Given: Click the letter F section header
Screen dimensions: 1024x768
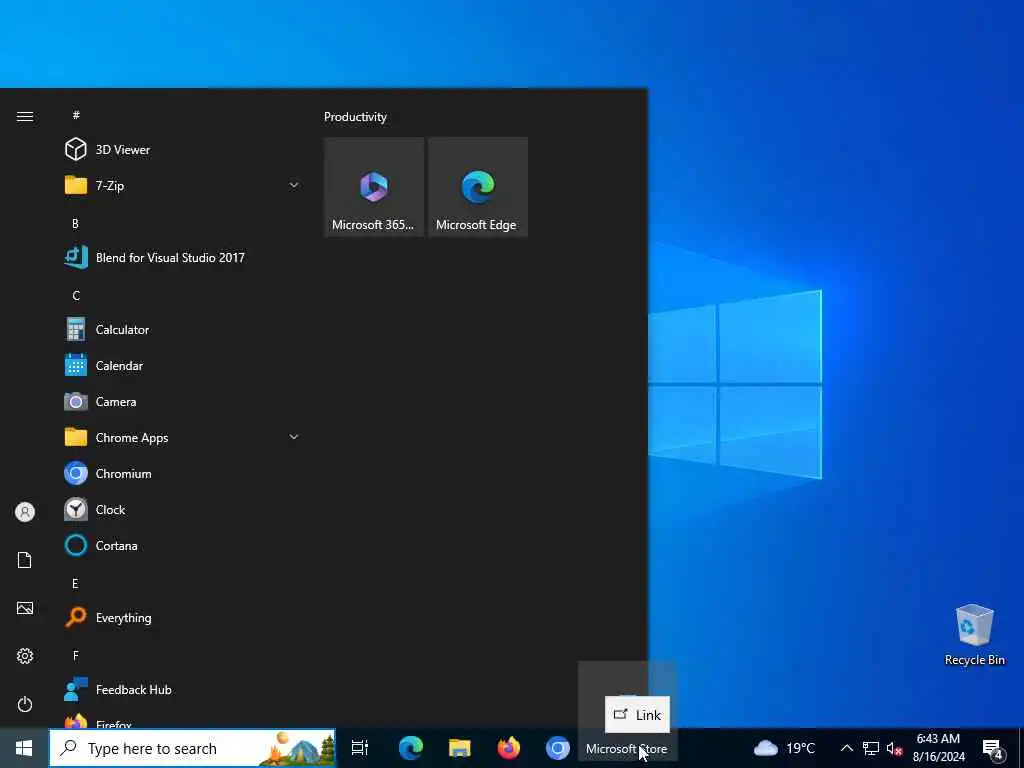Looking at the screenshot, I should (x=75, y=656).
